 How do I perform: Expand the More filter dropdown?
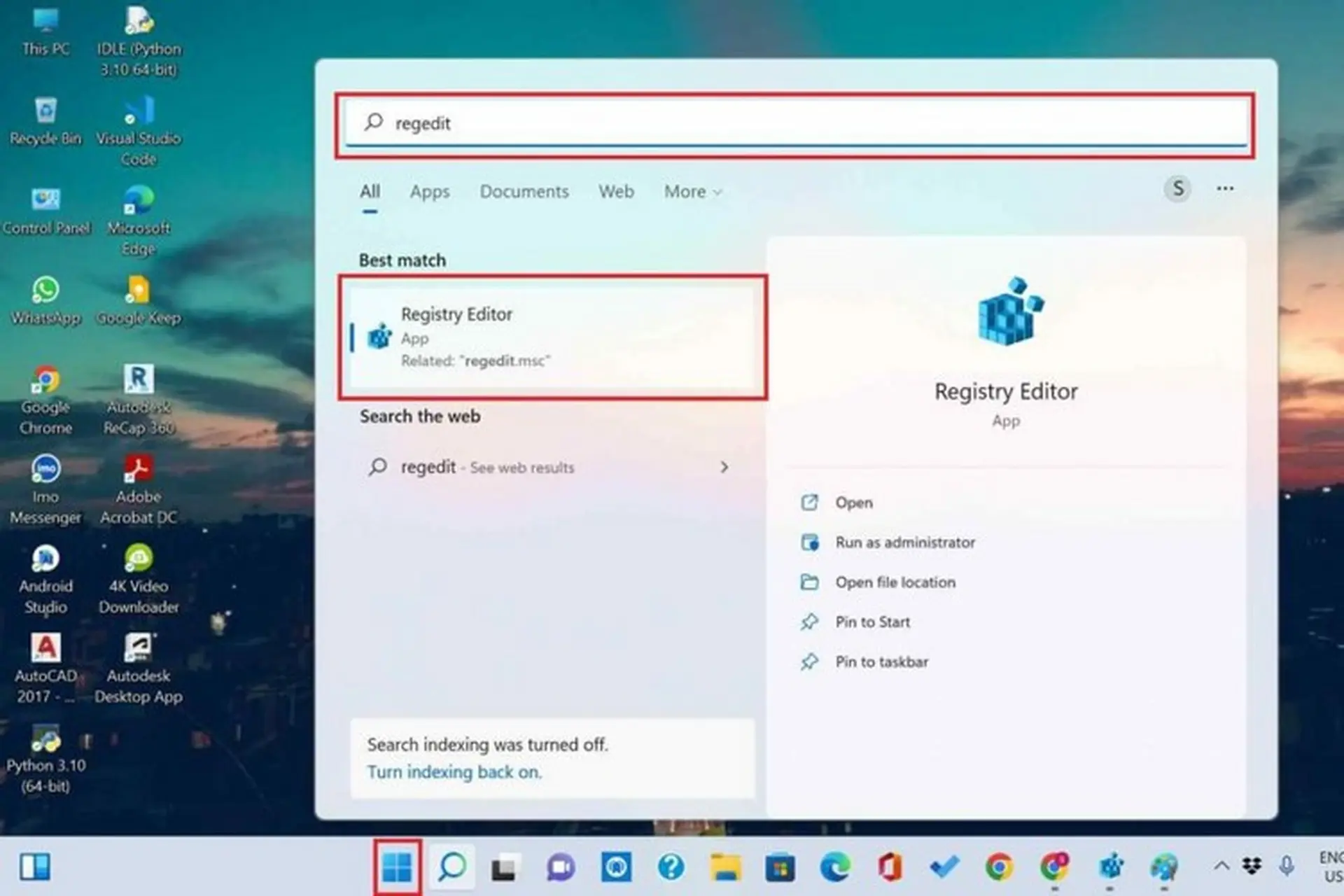click(x=693, y=191)
